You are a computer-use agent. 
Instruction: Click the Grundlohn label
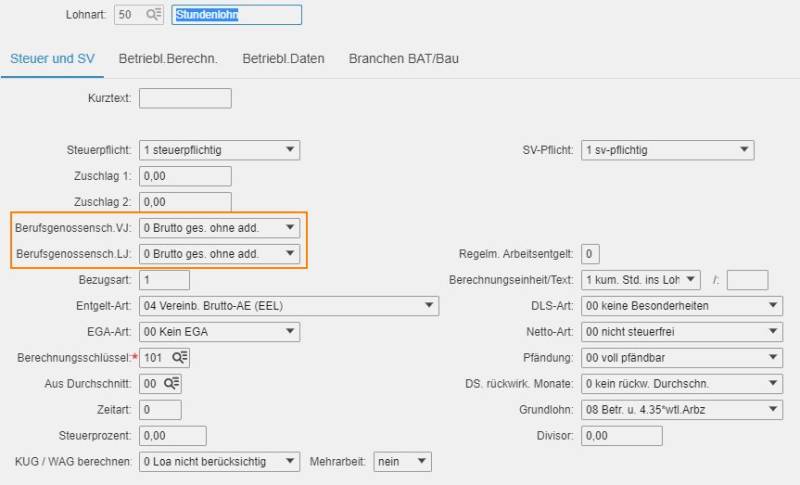(x=546, y=410)
